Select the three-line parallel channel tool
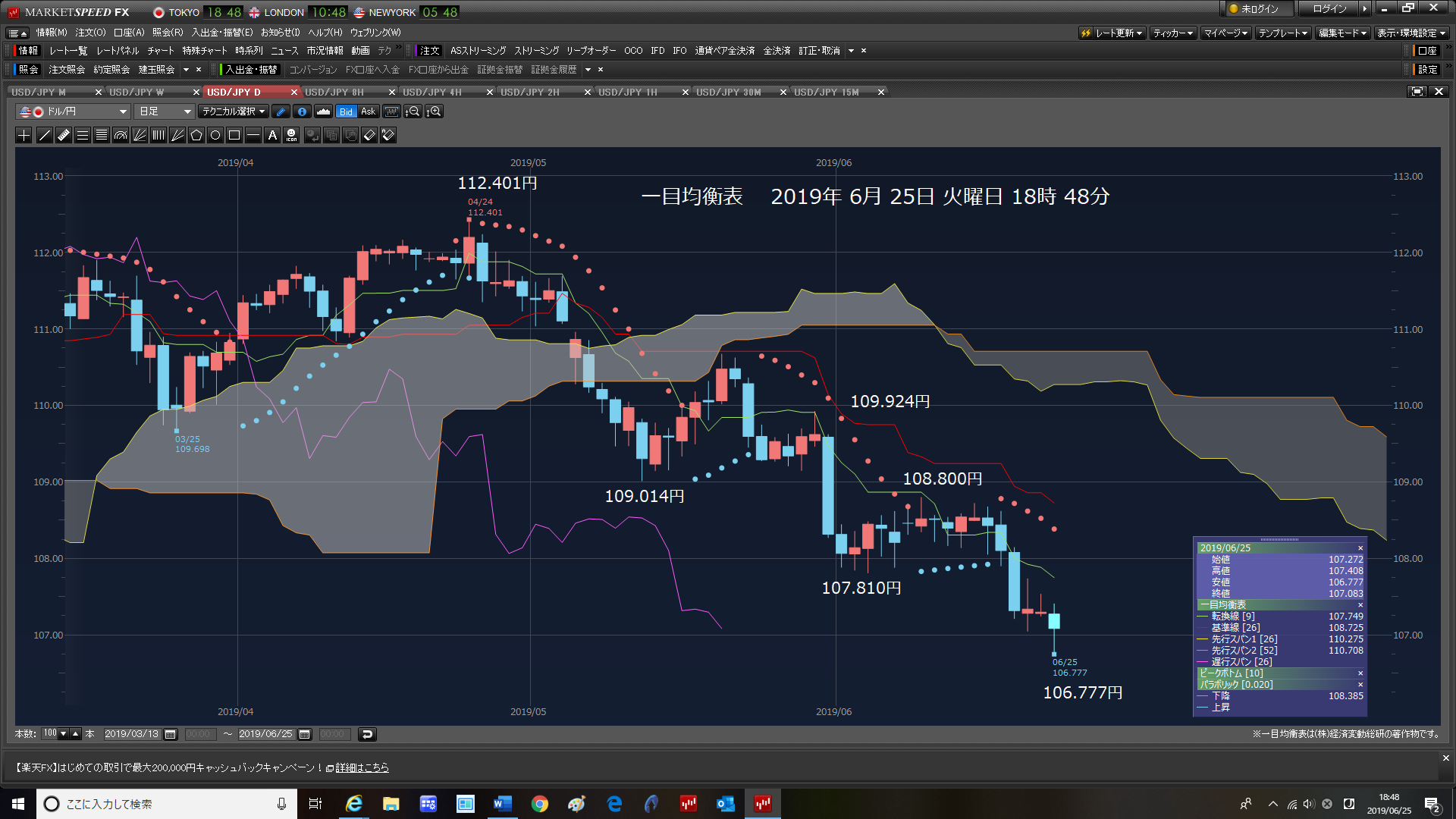This screenshot has height=819, width=1456. [83, 135]
